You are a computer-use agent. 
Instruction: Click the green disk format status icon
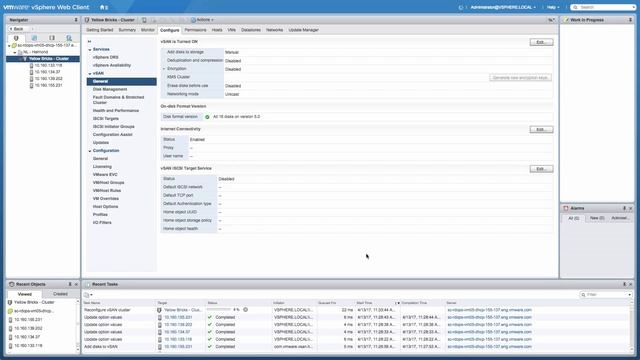pyautogui.click(x=207, y=117)
